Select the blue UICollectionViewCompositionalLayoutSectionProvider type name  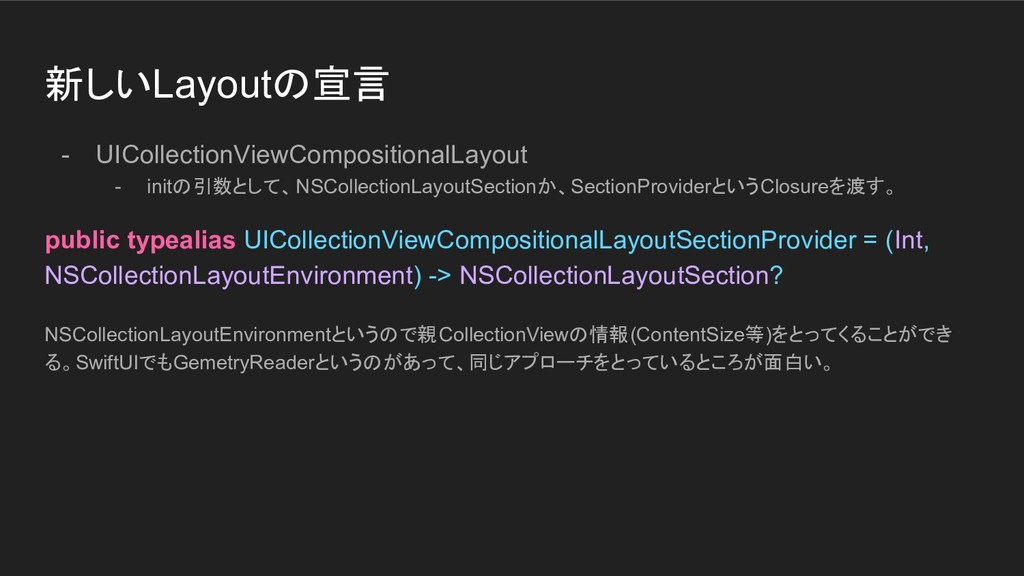point(550,240)
